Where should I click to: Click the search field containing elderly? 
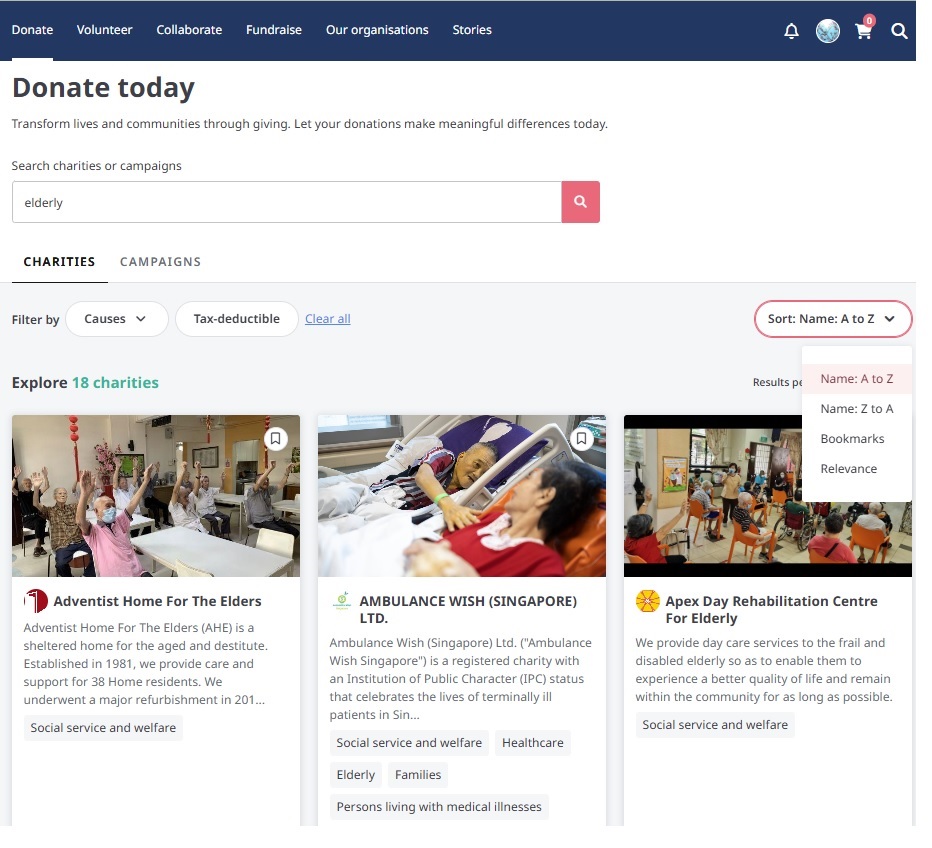(286, 202)
